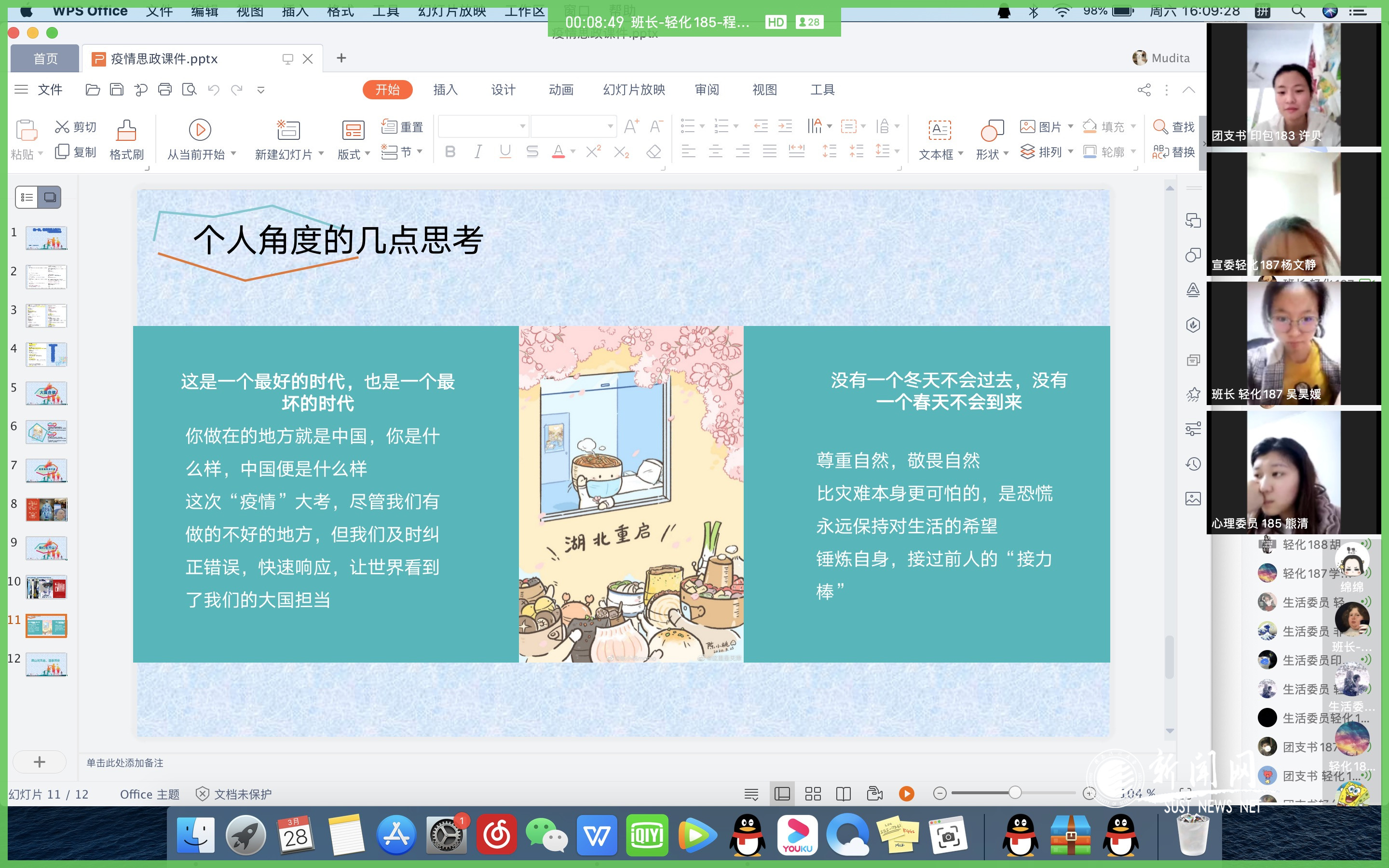
Task: Toggle bold formatting button
Action: (450, 151)
